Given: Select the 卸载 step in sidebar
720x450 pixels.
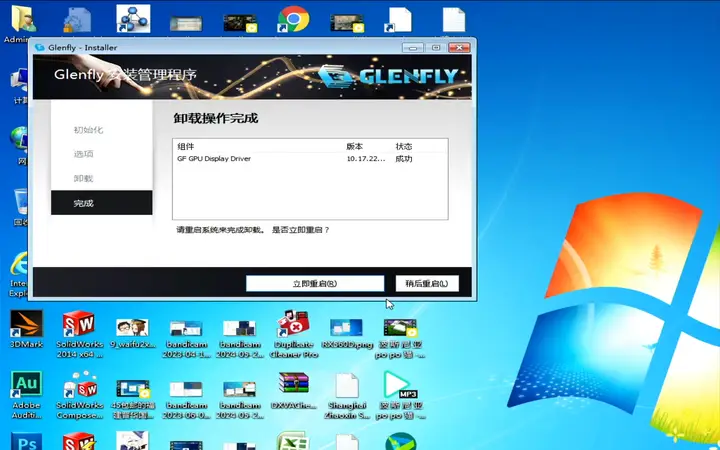Looking at the screenshot, I should pos(84,178).
